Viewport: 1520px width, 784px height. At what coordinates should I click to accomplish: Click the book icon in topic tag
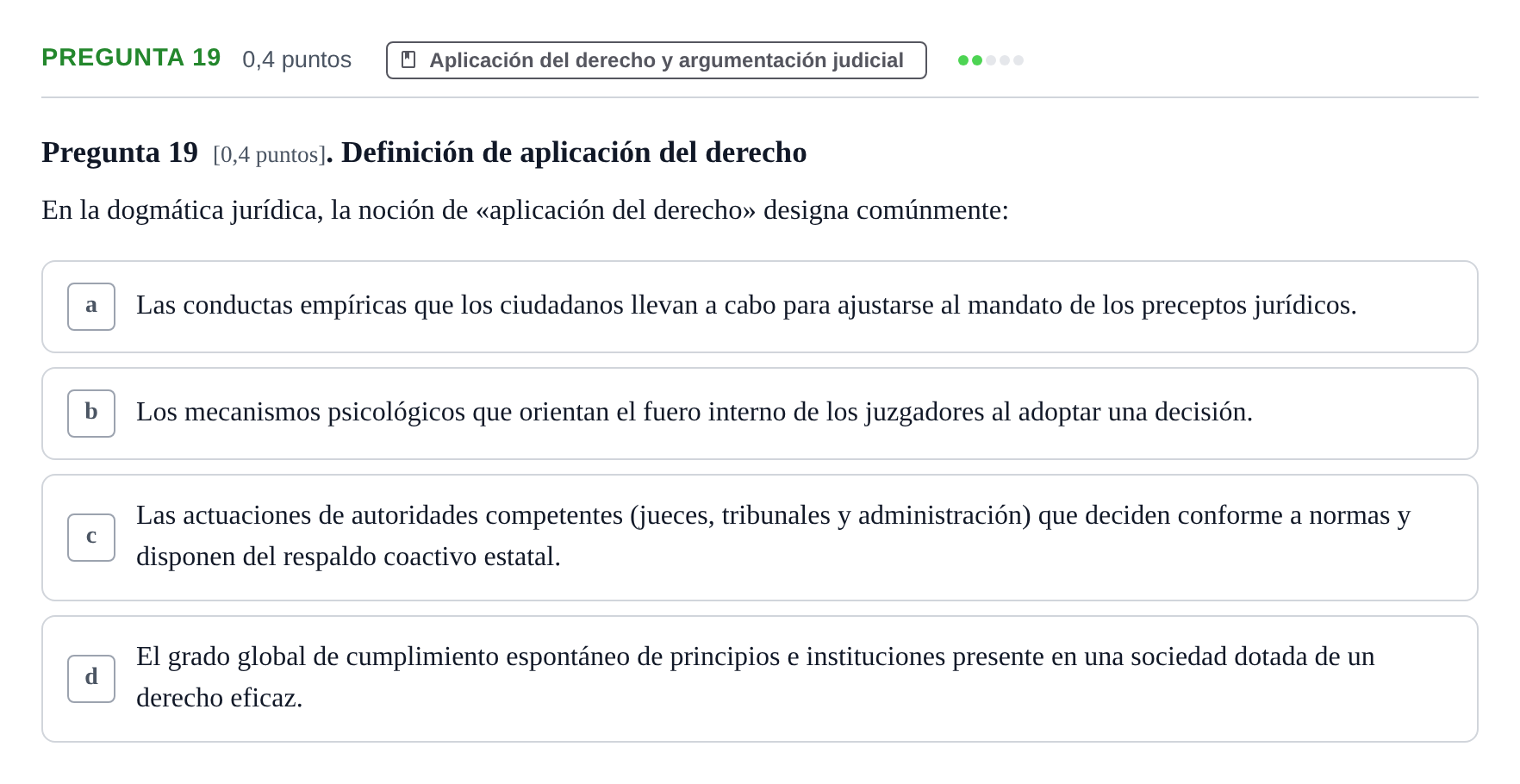coord(409,60)
